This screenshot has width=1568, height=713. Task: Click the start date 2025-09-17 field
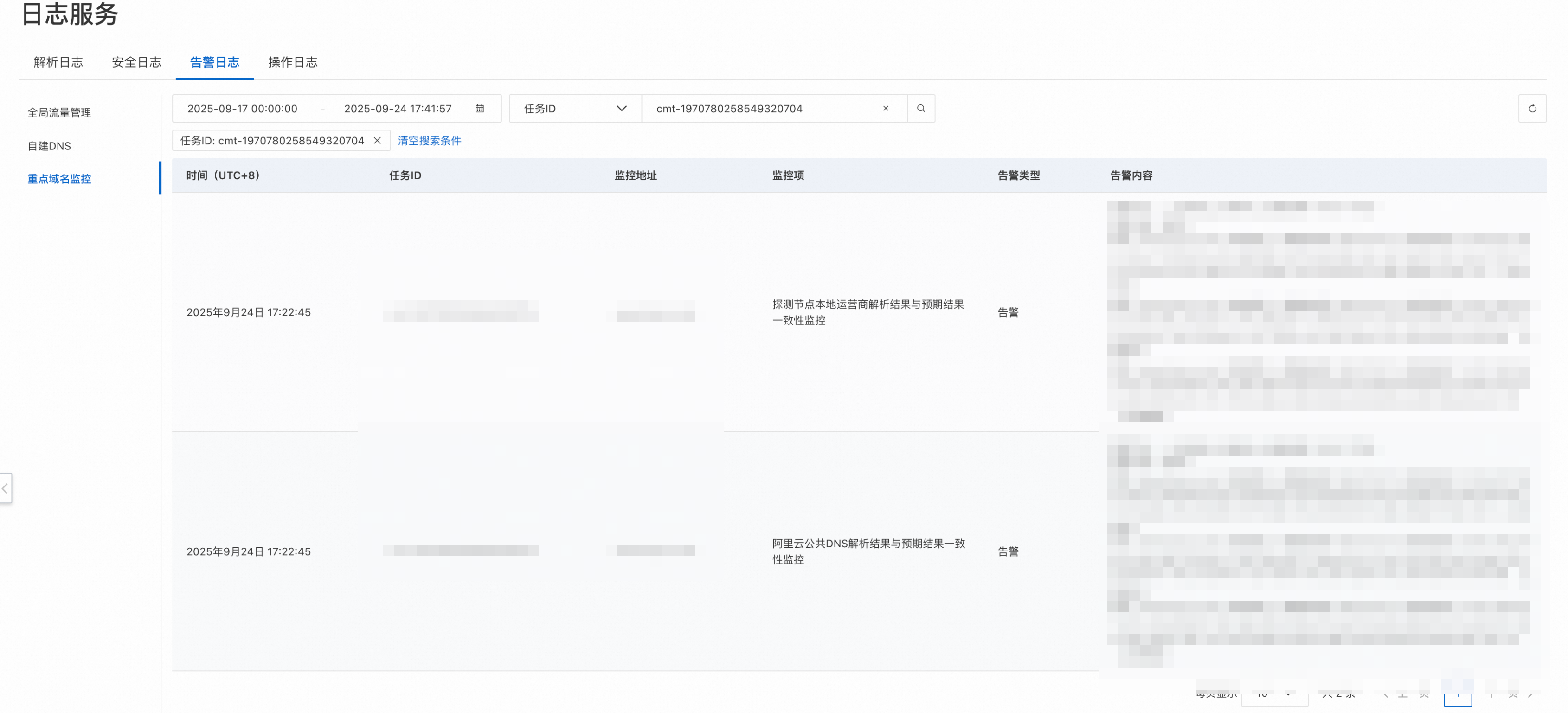pyautogui.click(x=242, y=108)
